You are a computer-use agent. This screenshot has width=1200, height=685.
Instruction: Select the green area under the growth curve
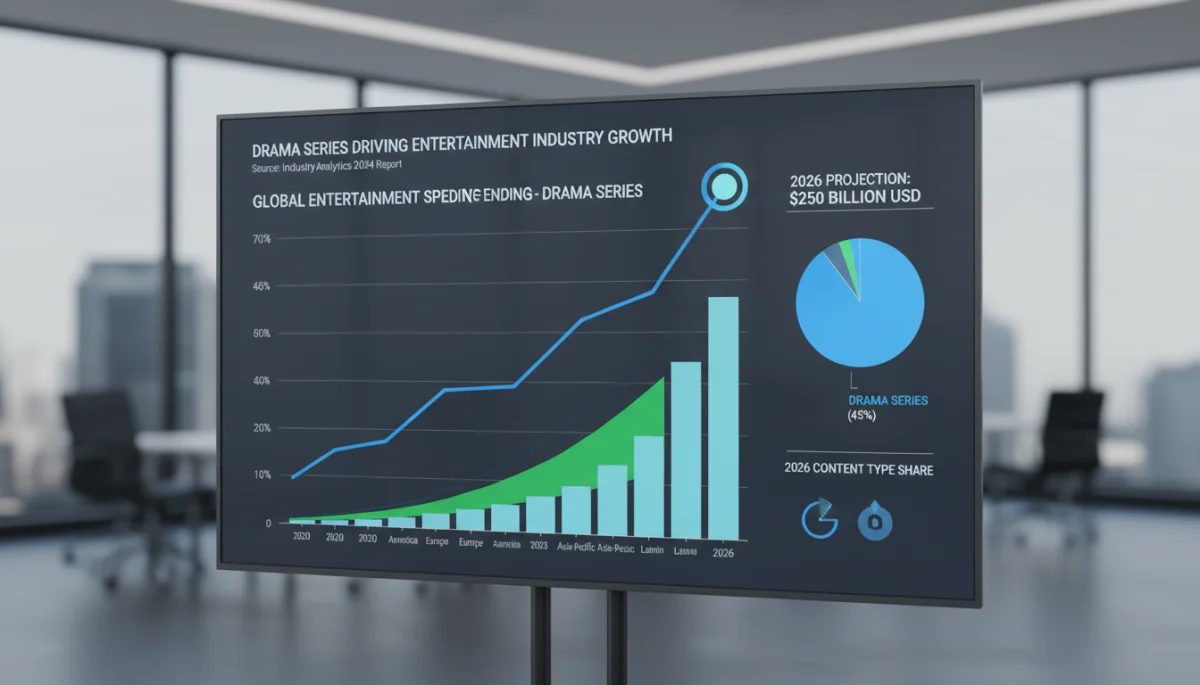(560, 470)
